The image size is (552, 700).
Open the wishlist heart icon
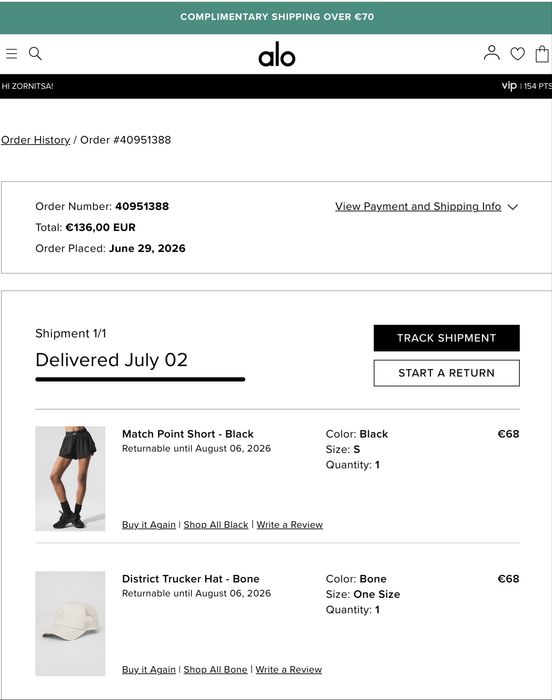[518, 54]
